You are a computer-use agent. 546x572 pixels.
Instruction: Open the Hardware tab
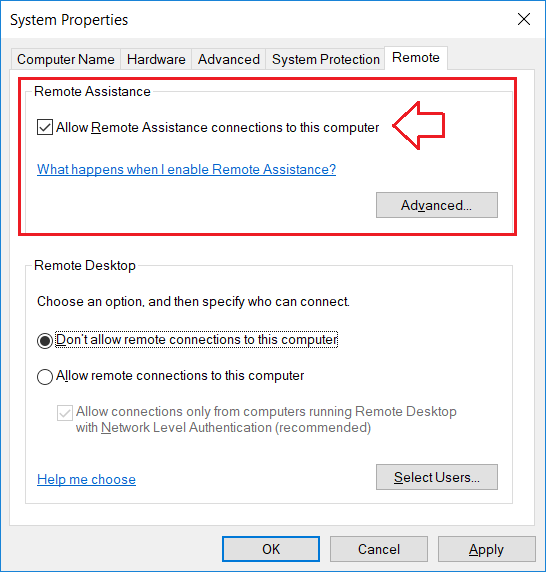point(156,59)
